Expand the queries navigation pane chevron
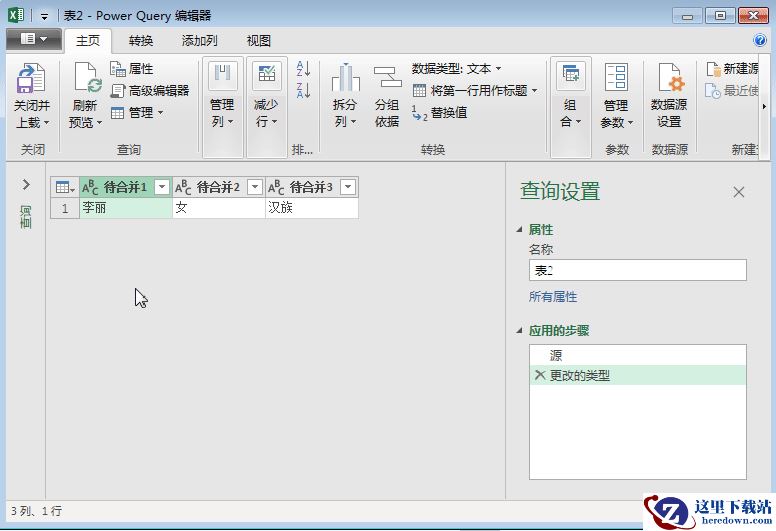This screenshot has height=531, width=776. 26,185
